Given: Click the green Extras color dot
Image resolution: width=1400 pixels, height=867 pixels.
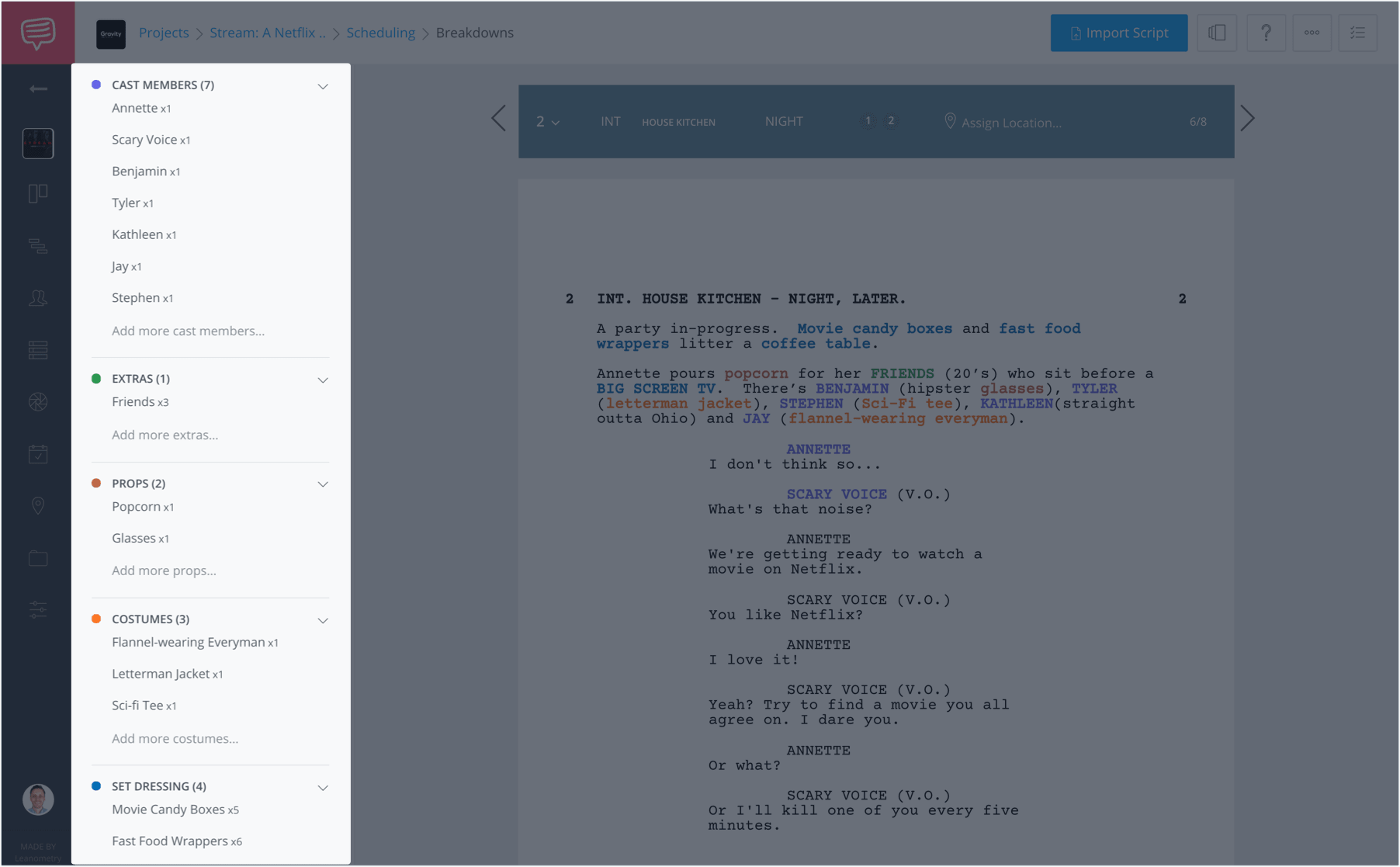Looking at the screenshot, I should pyautogui.click(x=96, y=379).
